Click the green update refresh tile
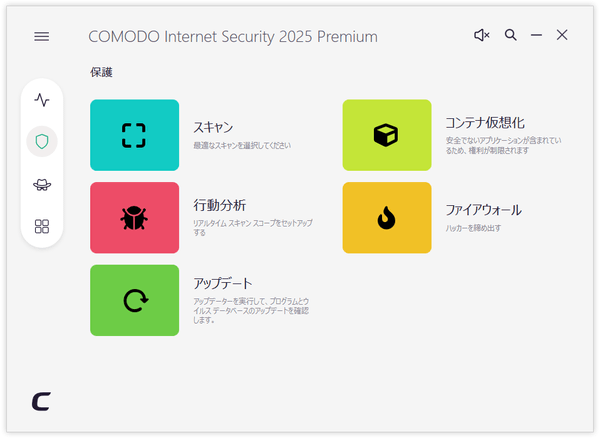 coord(134,300)
